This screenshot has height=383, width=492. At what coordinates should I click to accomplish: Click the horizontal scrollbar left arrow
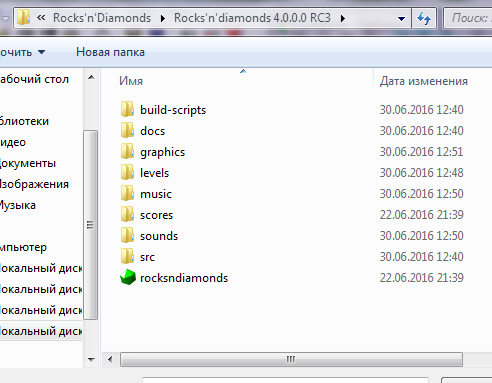110,359
